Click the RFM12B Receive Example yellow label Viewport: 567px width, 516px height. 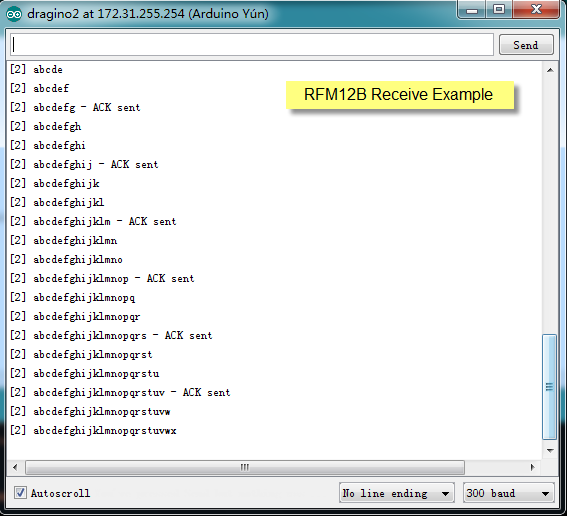[x=400, y=95]
